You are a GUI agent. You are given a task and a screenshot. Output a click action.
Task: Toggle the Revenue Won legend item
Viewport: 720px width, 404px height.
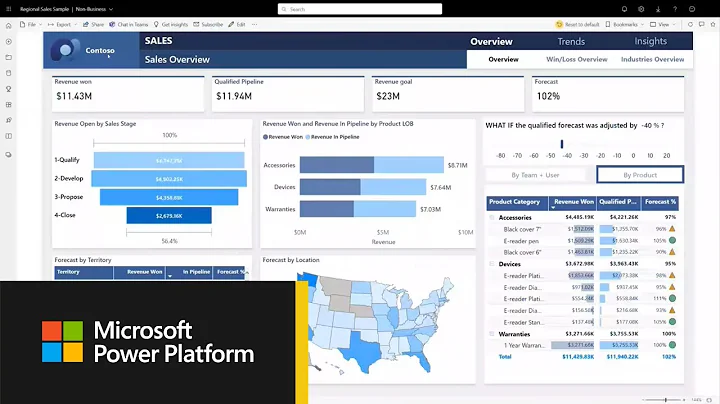click(x=283, y=137)
